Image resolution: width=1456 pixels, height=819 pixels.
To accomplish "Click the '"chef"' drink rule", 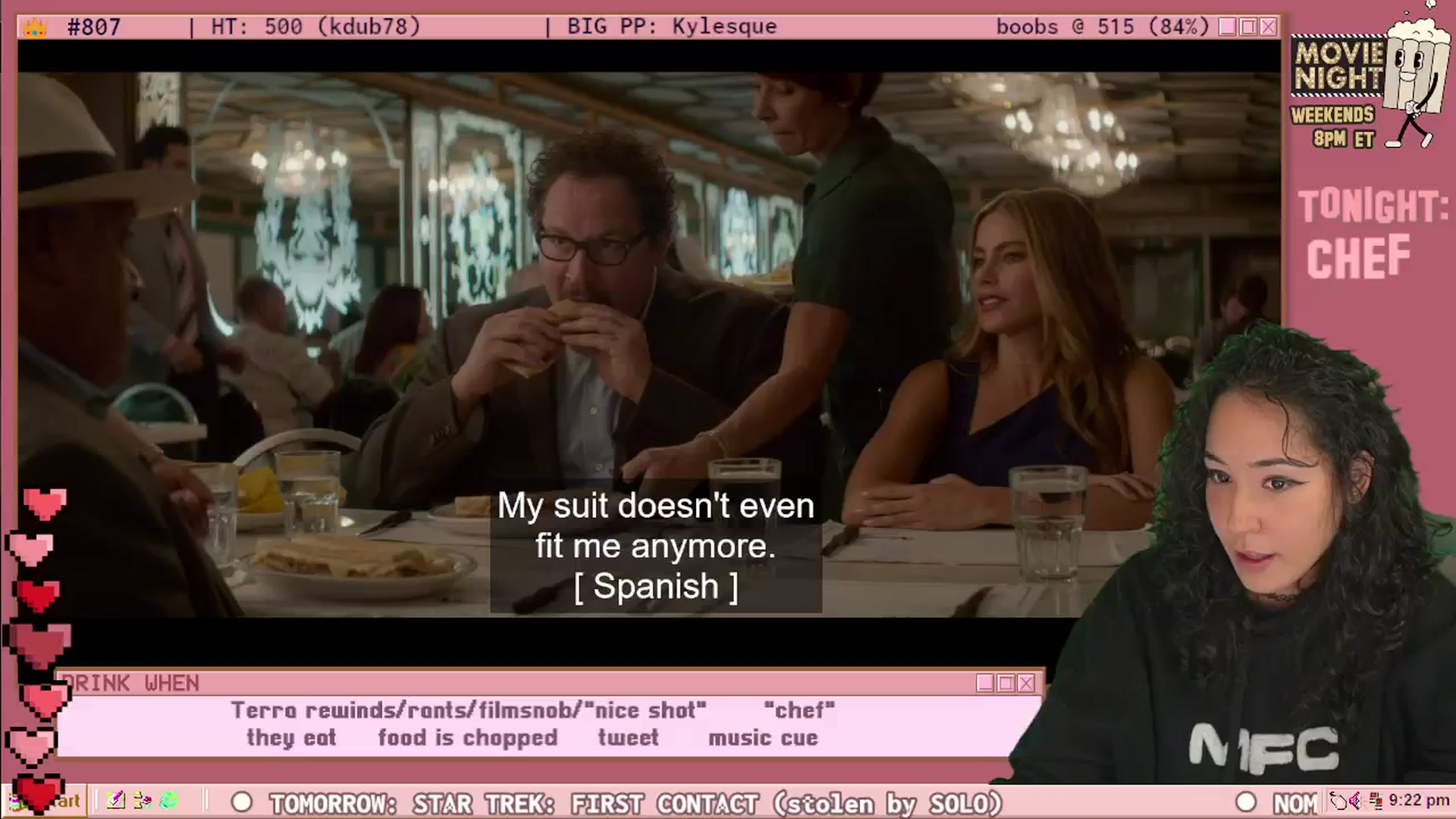I will pos(799,711).
